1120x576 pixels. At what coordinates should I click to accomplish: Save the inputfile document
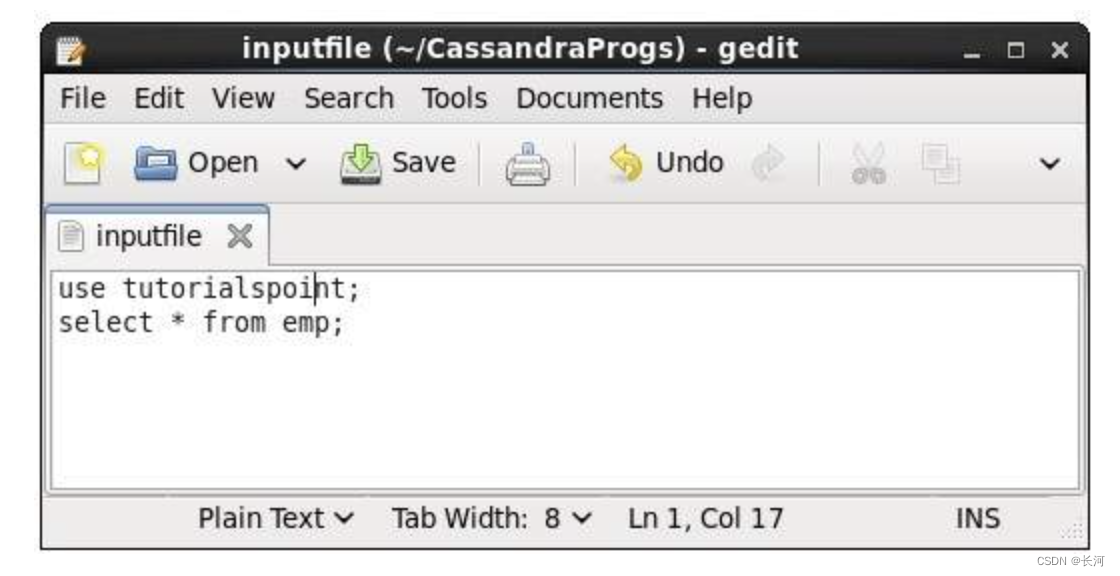398,162
